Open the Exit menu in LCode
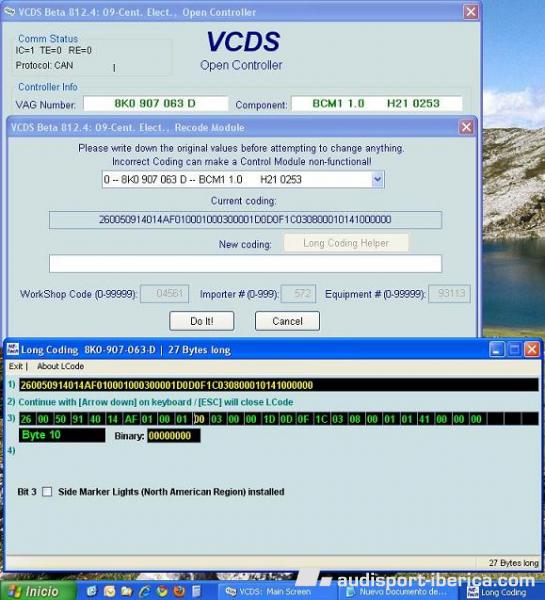 click(16, 366)
